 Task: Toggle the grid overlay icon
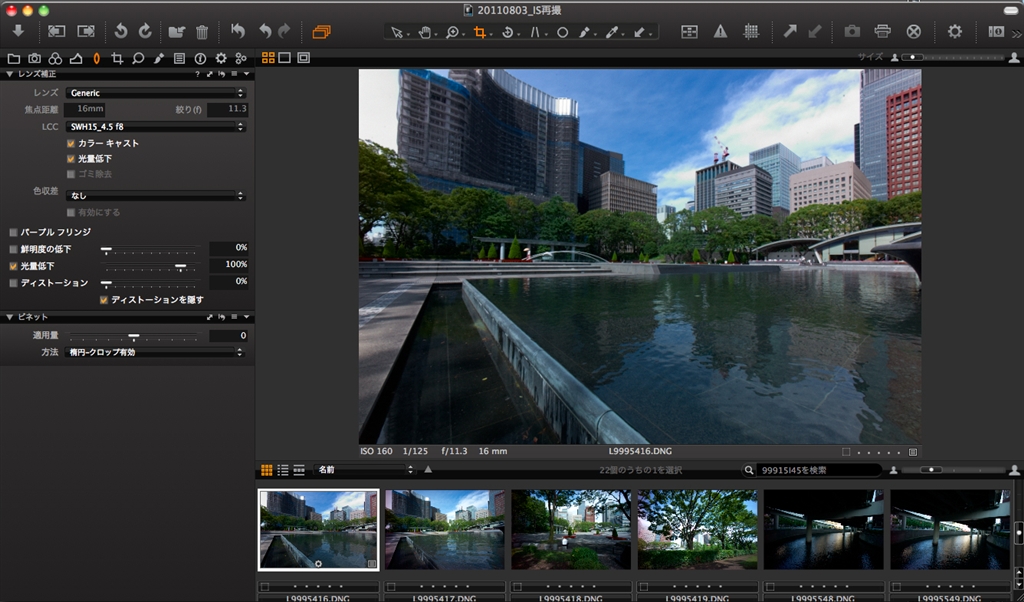(x=751, y=32)
